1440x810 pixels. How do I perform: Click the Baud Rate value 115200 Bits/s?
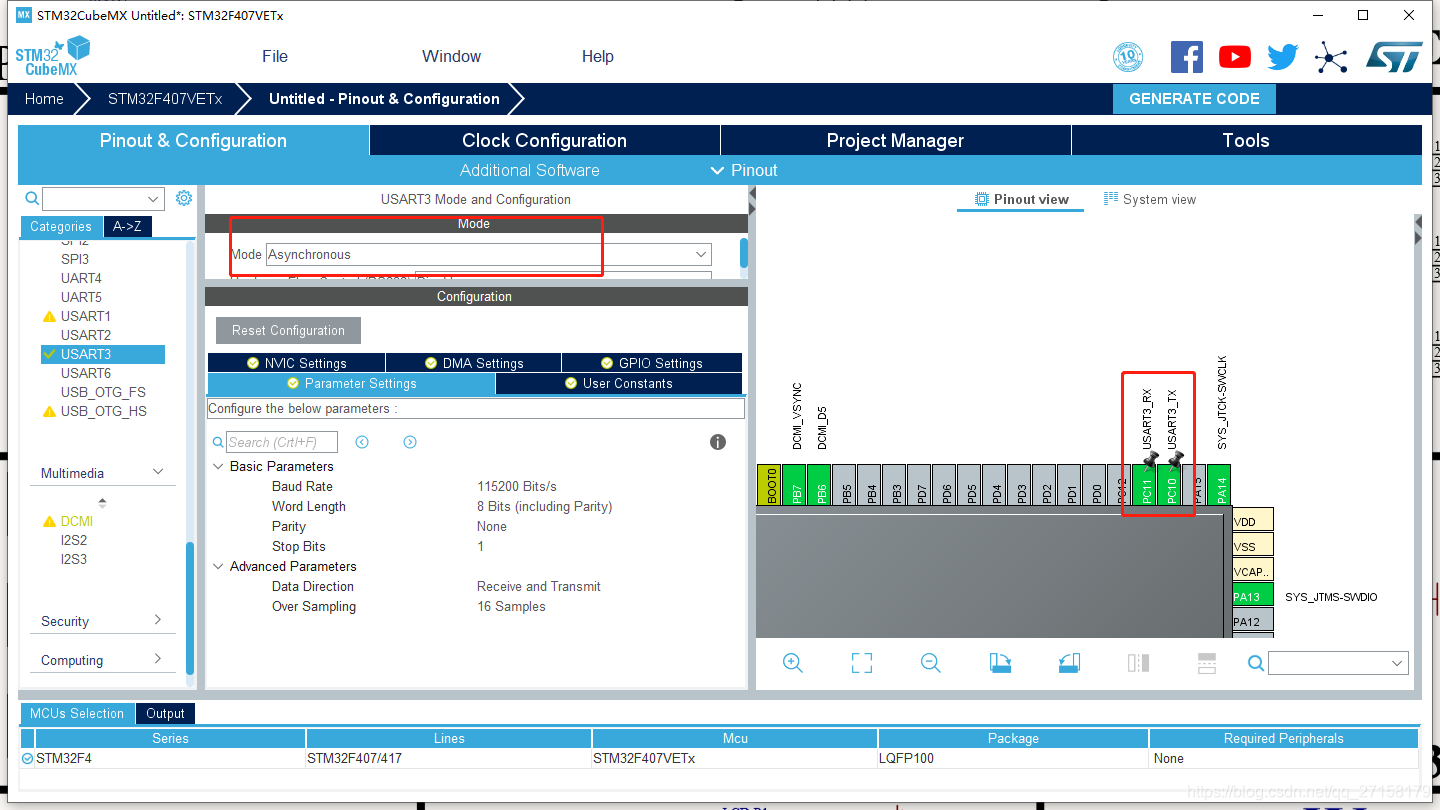tap(517, 486)
